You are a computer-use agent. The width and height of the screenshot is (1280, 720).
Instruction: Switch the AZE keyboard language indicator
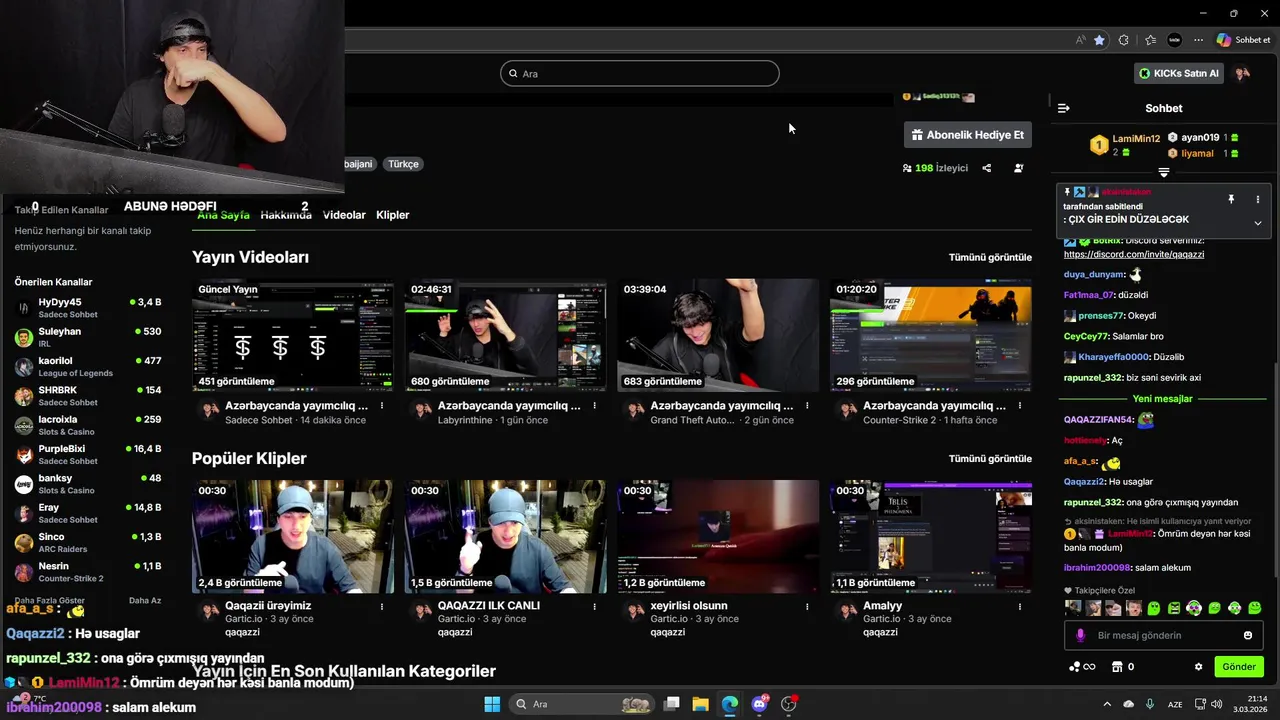[1175, 704]
